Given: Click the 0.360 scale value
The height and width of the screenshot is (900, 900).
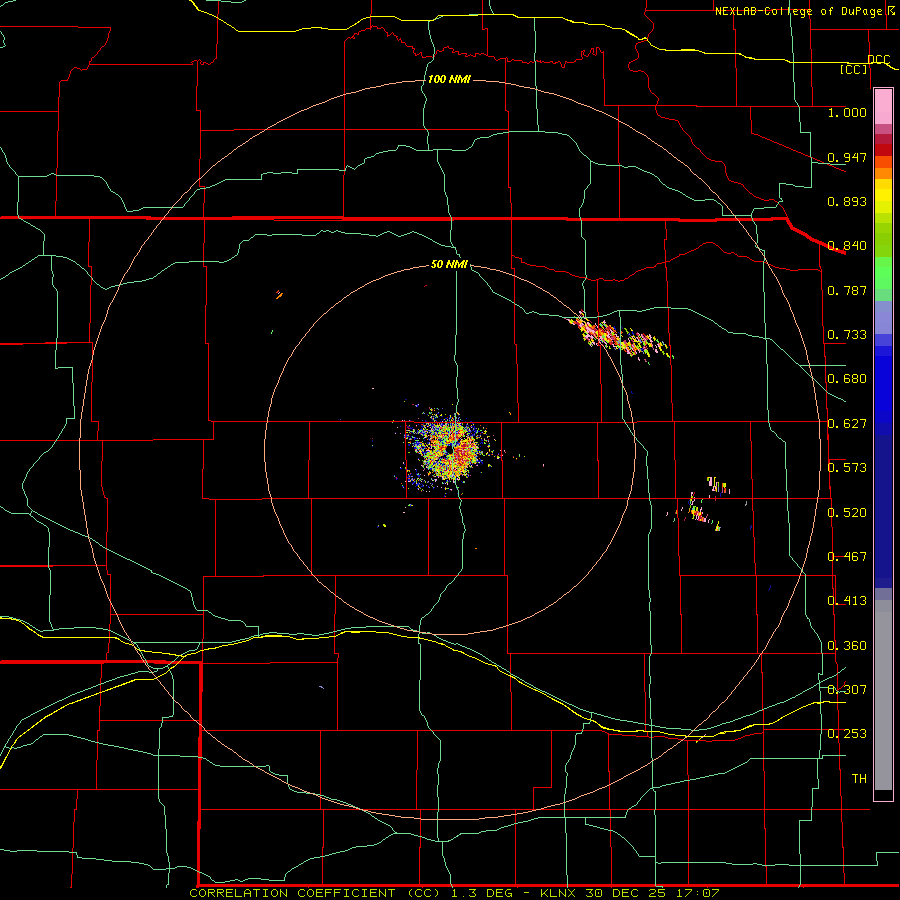Looking at the screenshot, I should pyautogui.click(x=847, y=646).
